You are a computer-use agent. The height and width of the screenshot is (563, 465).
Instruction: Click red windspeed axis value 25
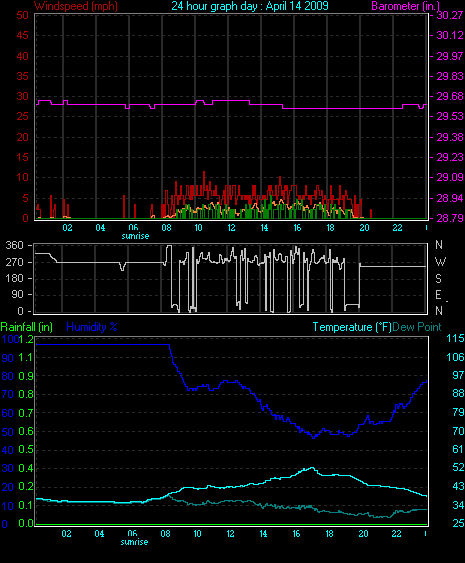[22, 116]
